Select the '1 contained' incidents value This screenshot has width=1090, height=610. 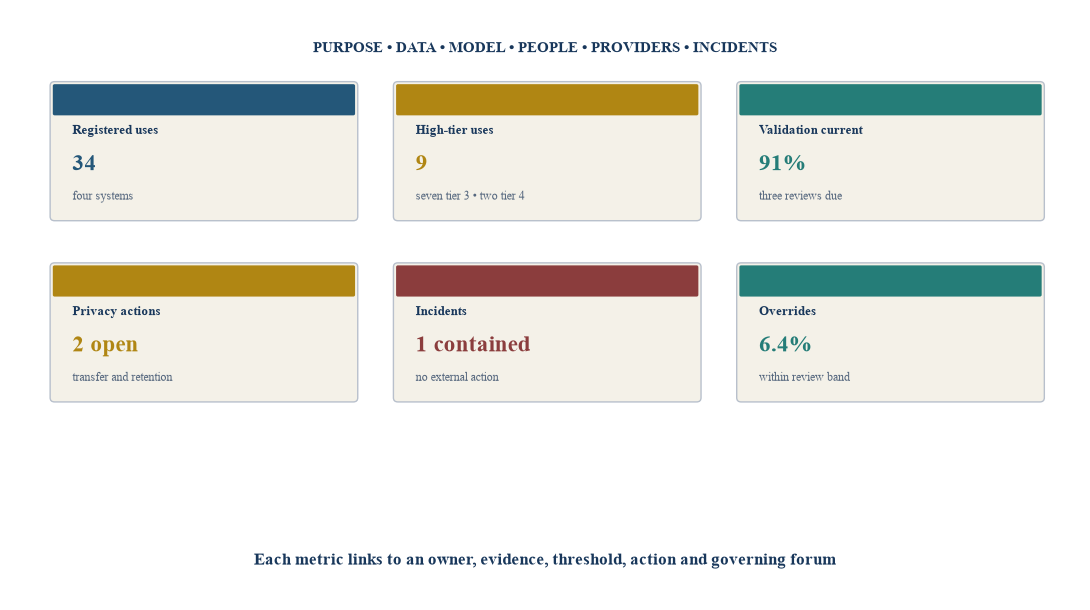[473, 344]
